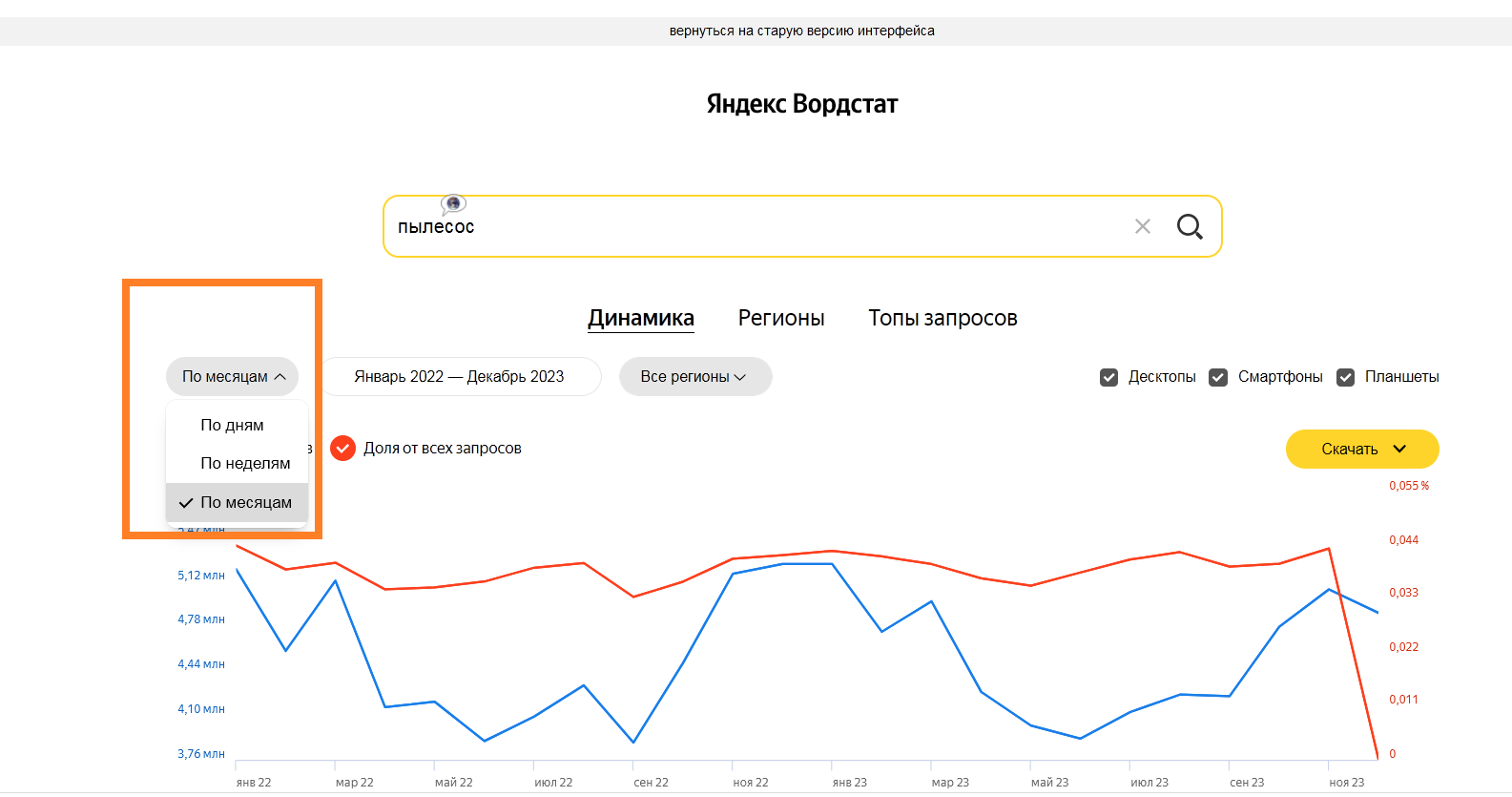Click the 'янв 22' x-axis label

pyautogui.click(x=254, y=783)
